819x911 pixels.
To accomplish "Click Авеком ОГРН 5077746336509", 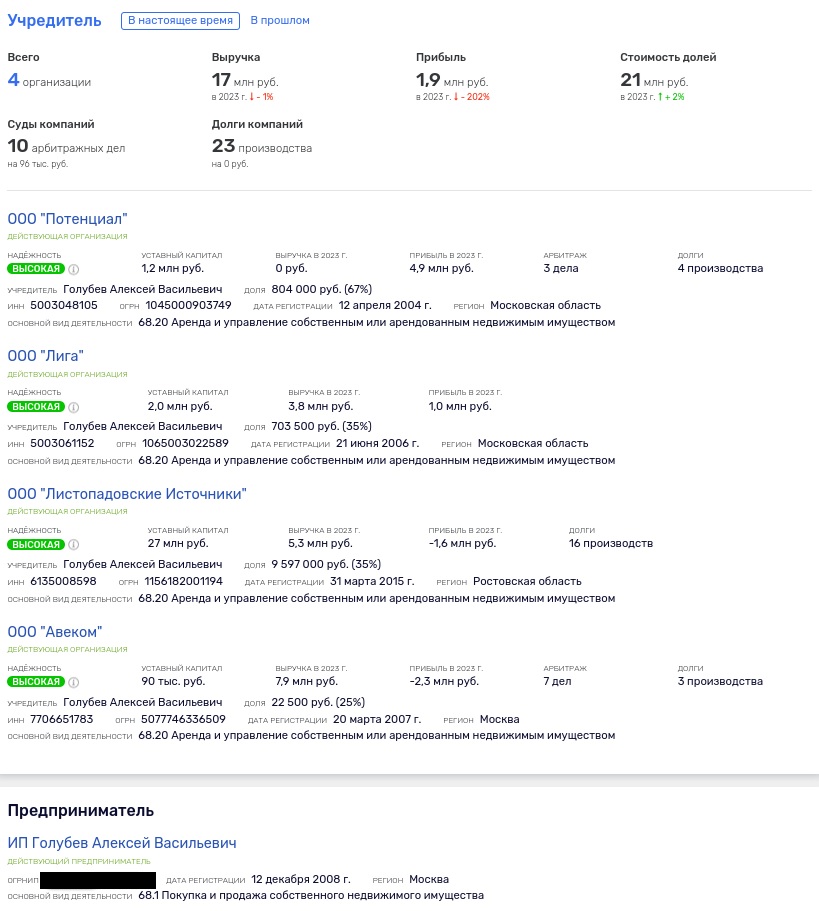I will click(x=183, y=719).
